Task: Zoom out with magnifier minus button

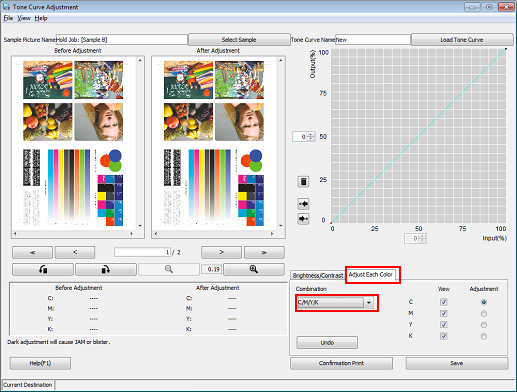Action: pos(169,269)
